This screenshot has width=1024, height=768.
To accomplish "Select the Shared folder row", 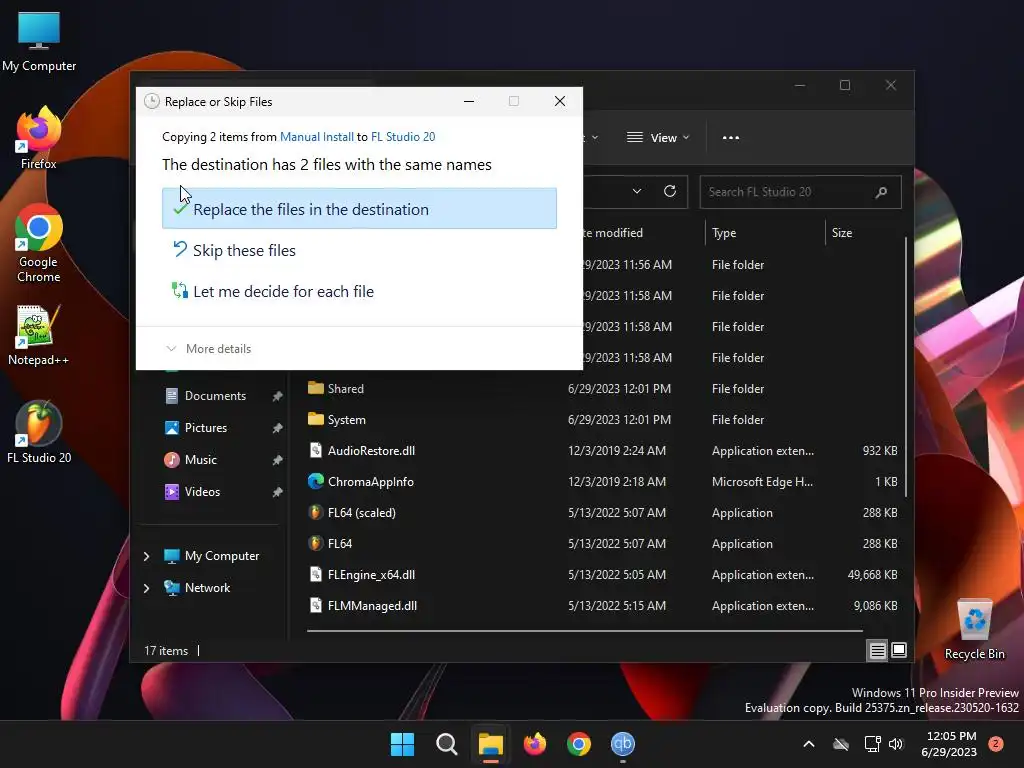I will pos(603,389).
